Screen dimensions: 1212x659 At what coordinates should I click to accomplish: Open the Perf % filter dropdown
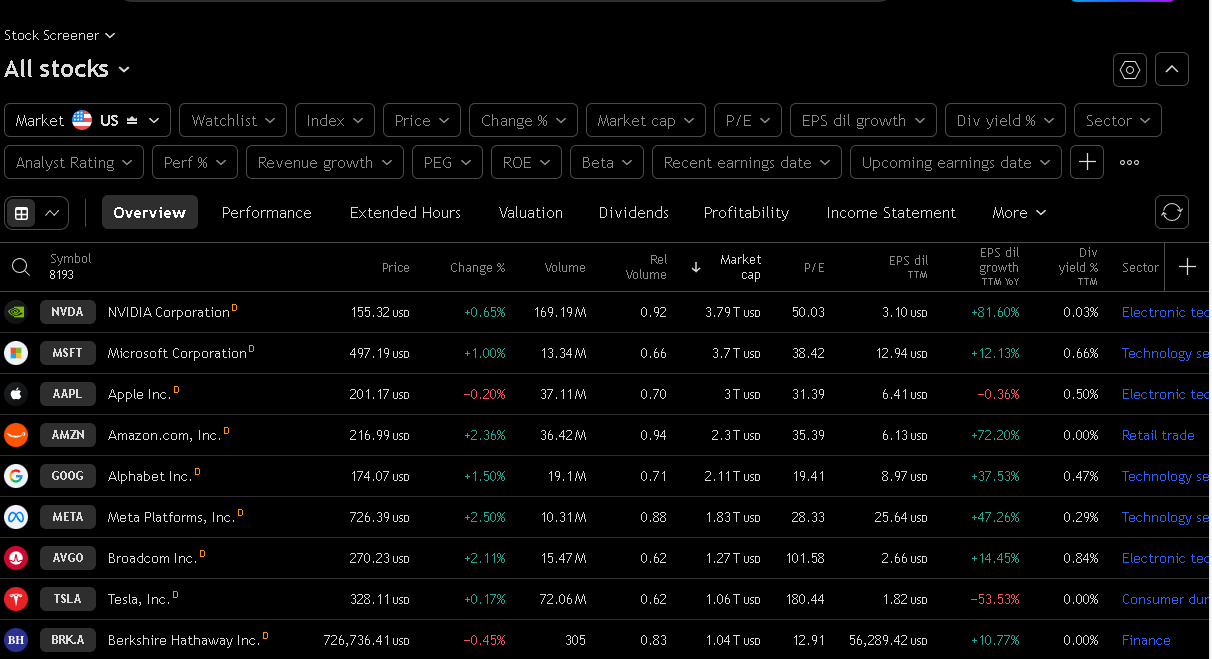point(195,162)
